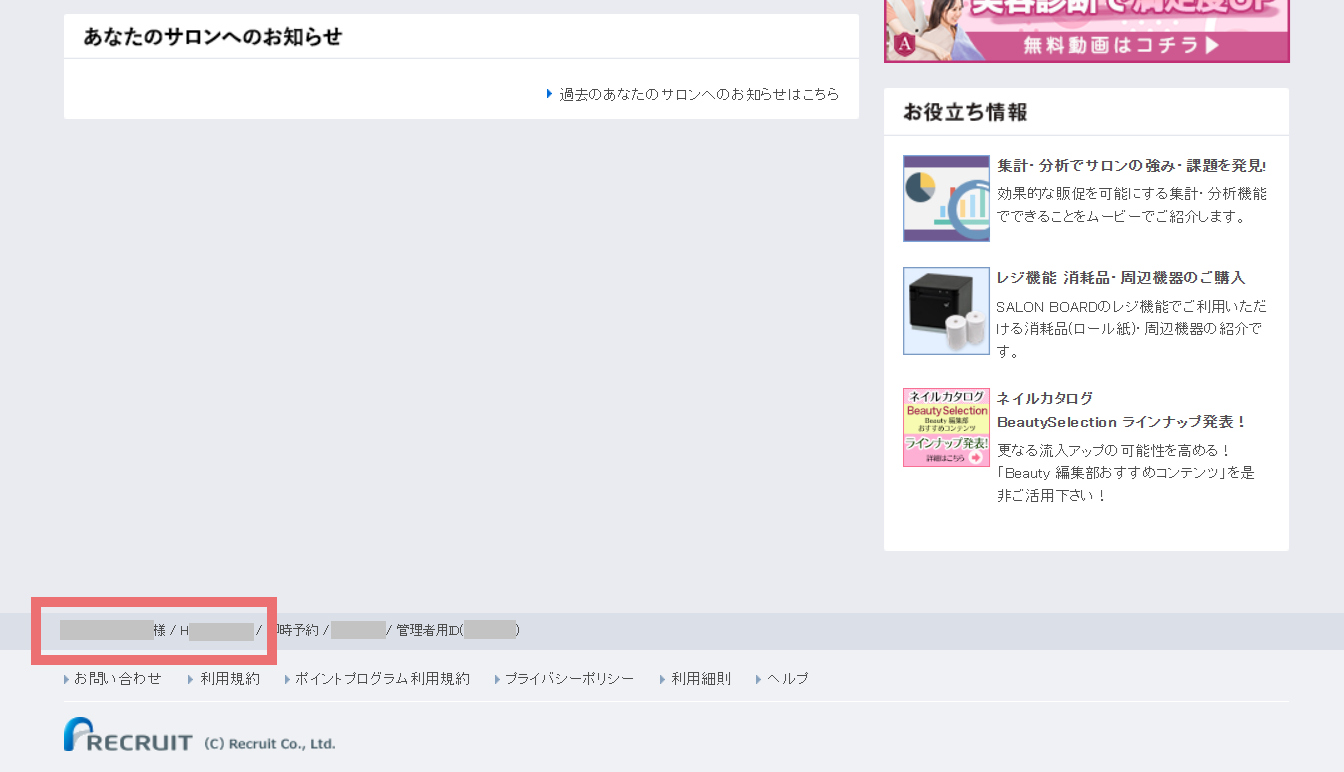
Task: Go to お問い合わせ in footer
Action: (117, 679)
